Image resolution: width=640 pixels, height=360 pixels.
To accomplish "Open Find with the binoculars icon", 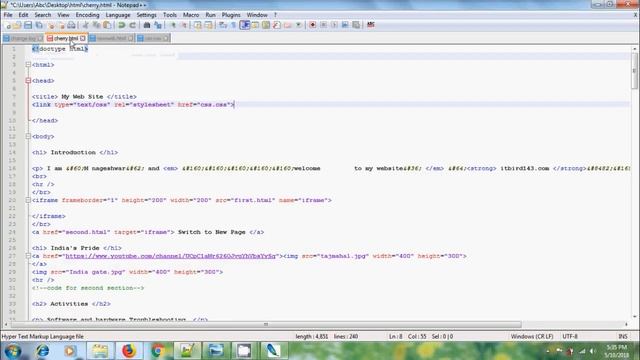I will coord(147,25).
